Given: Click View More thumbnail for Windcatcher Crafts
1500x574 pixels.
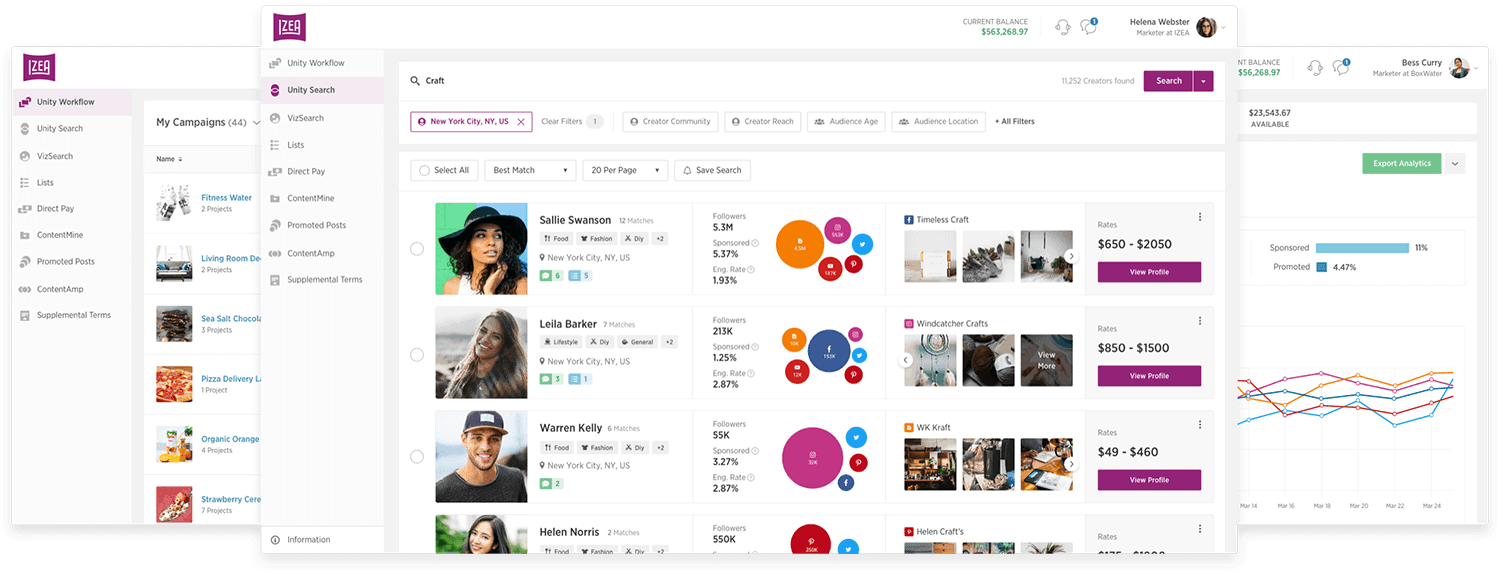Looking at the screenshot, I should 1046,360.
